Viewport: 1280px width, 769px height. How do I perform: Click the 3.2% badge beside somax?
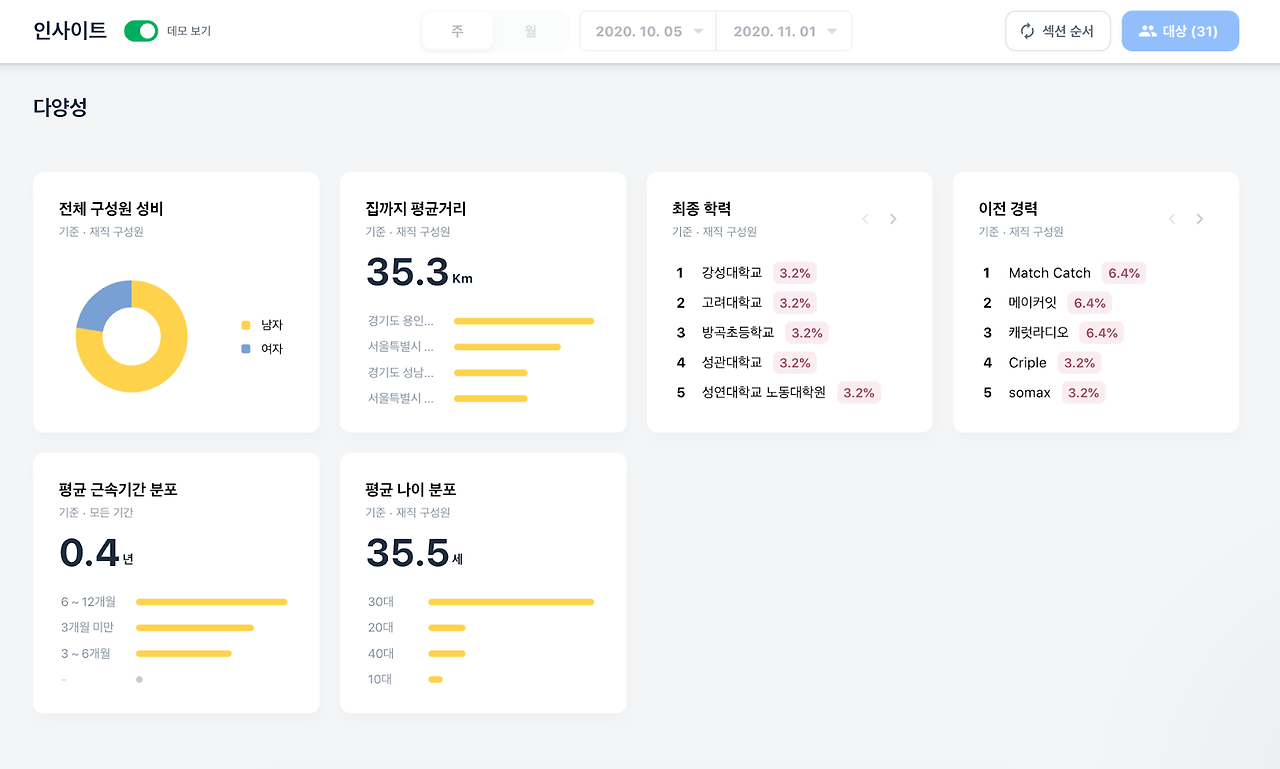tap(1083, 393)
